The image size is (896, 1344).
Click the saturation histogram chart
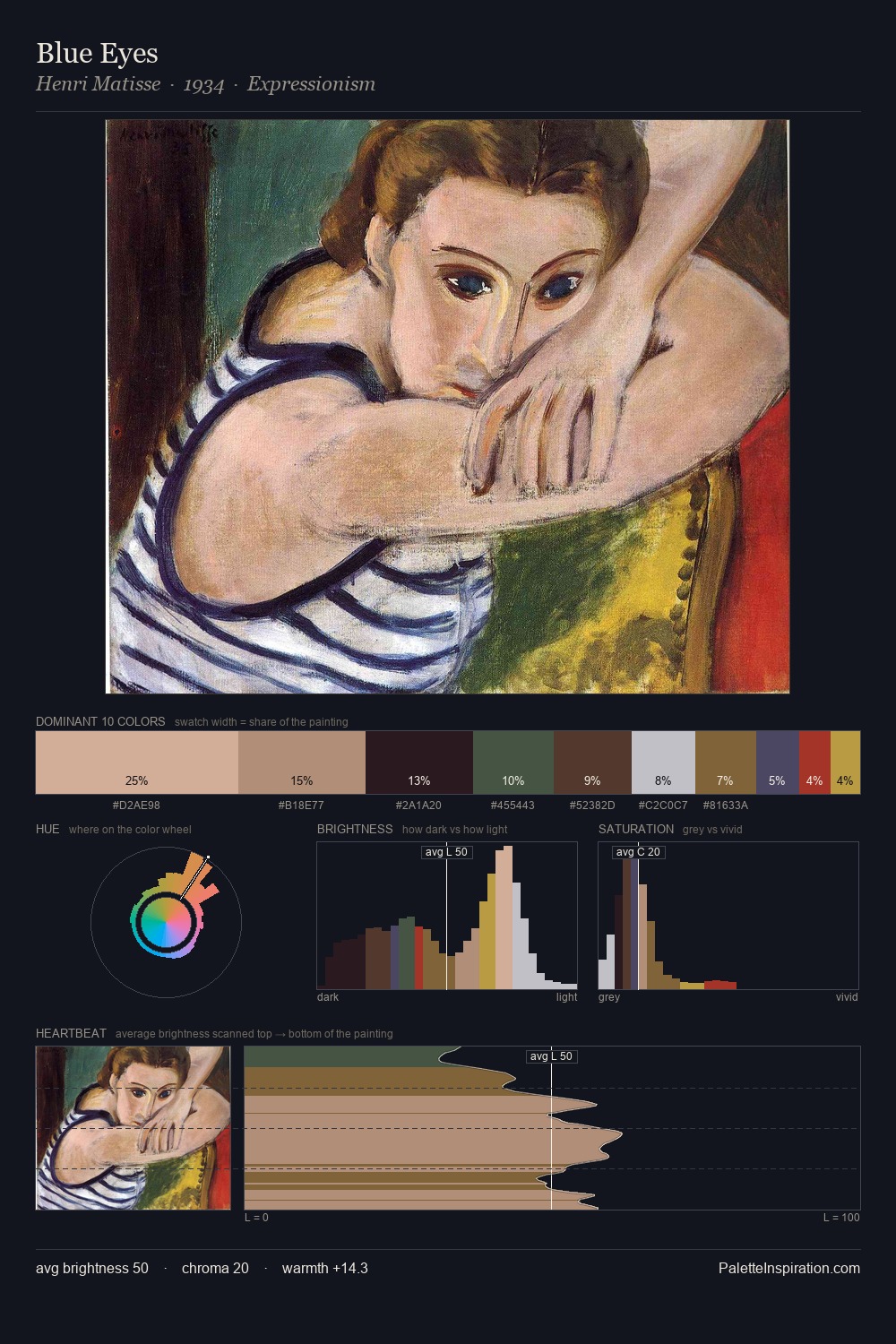pos(728,916)
